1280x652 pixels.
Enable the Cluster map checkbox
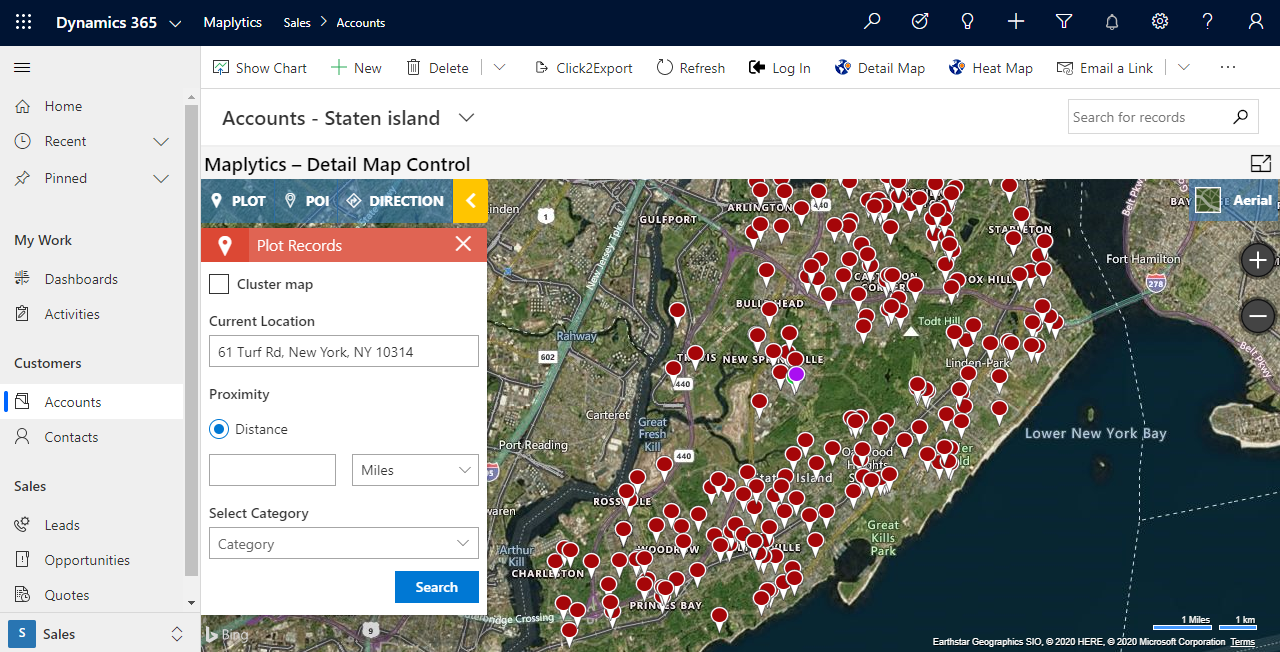(x=219, y=284)
